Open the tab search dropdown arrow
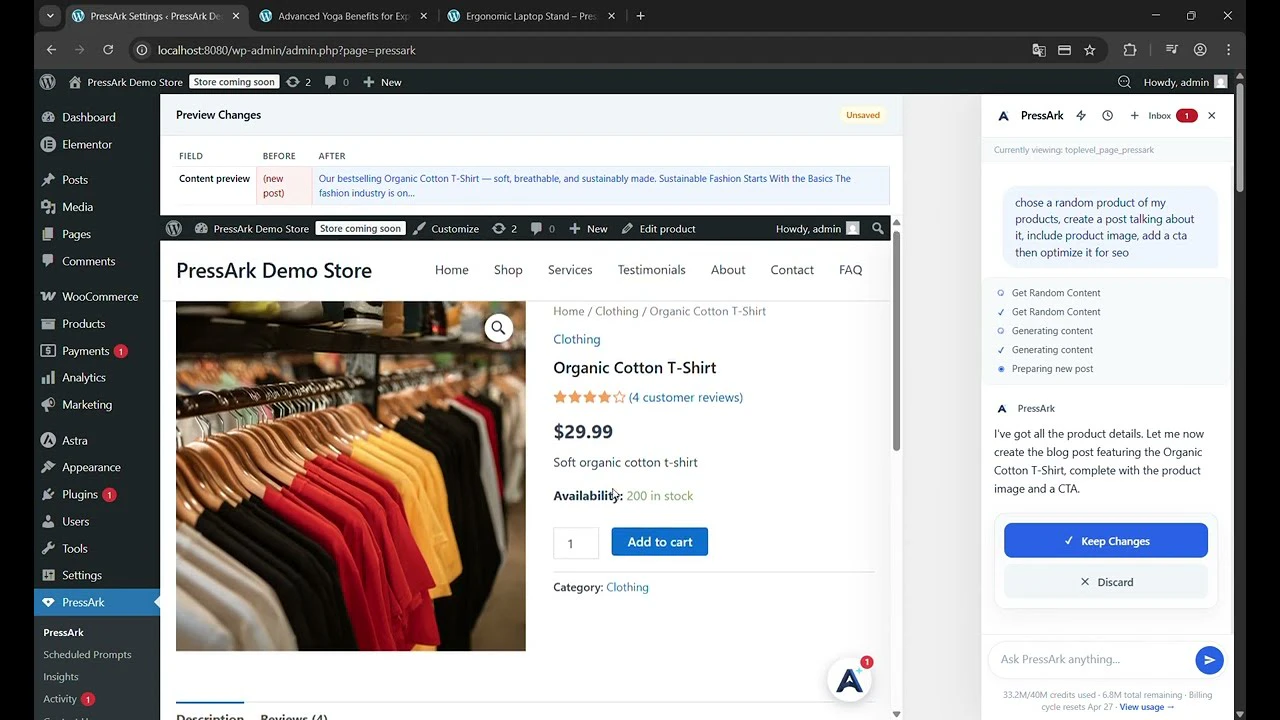 (52, 16)
